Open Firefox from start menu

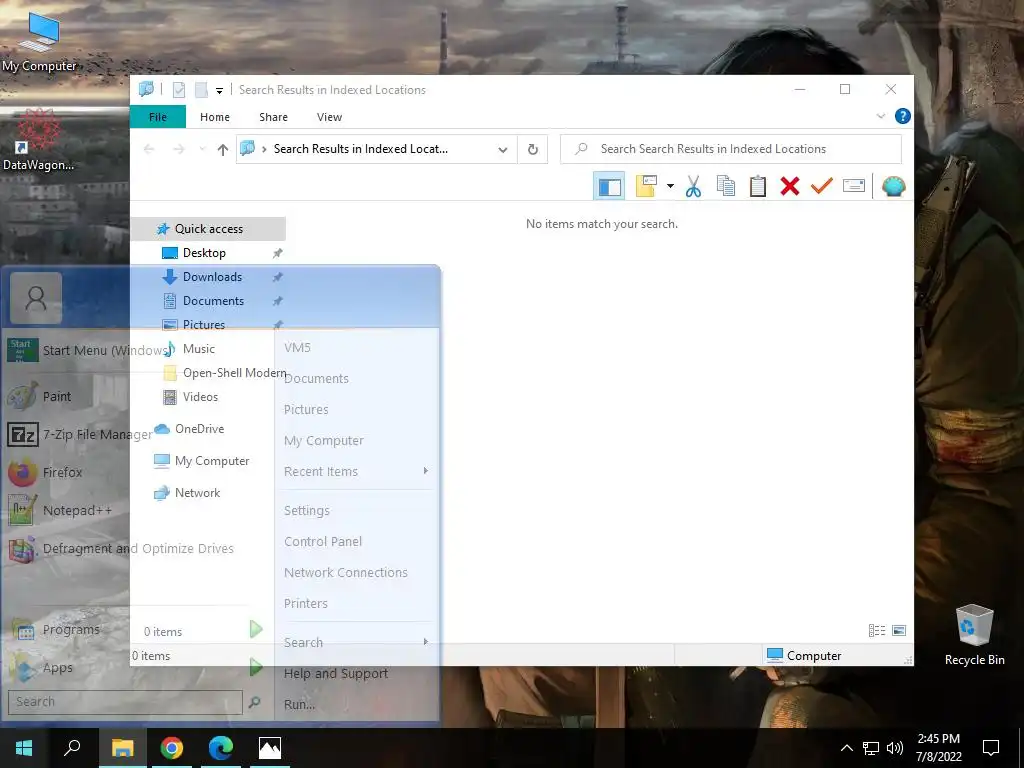click(x=63, y=472)
